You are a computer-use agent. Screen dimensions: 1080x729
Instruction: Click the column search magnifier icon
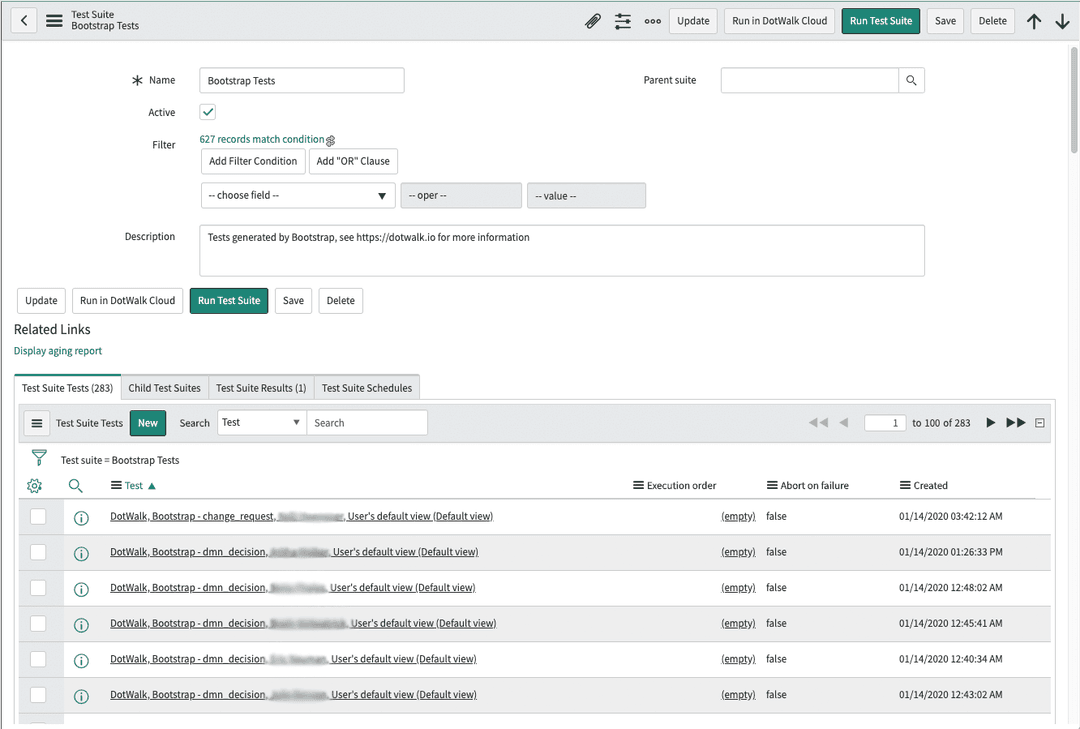[x=76, y=486]
